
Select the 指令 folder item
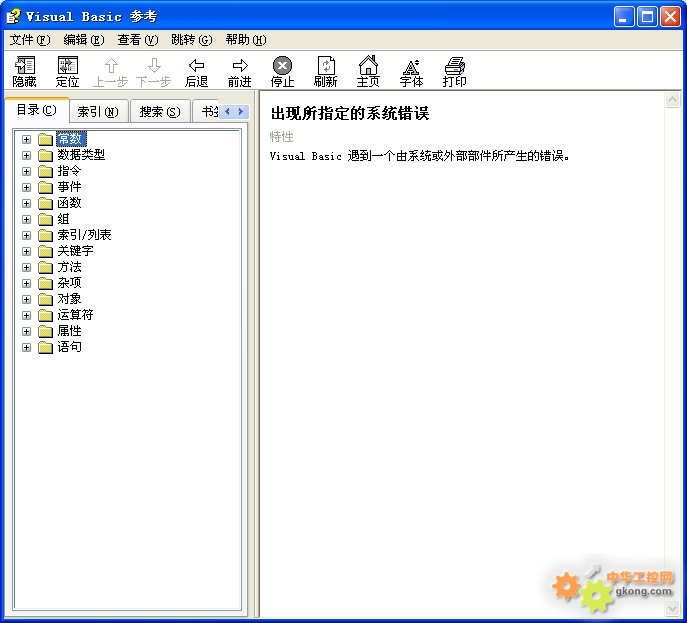pos(69,171)
